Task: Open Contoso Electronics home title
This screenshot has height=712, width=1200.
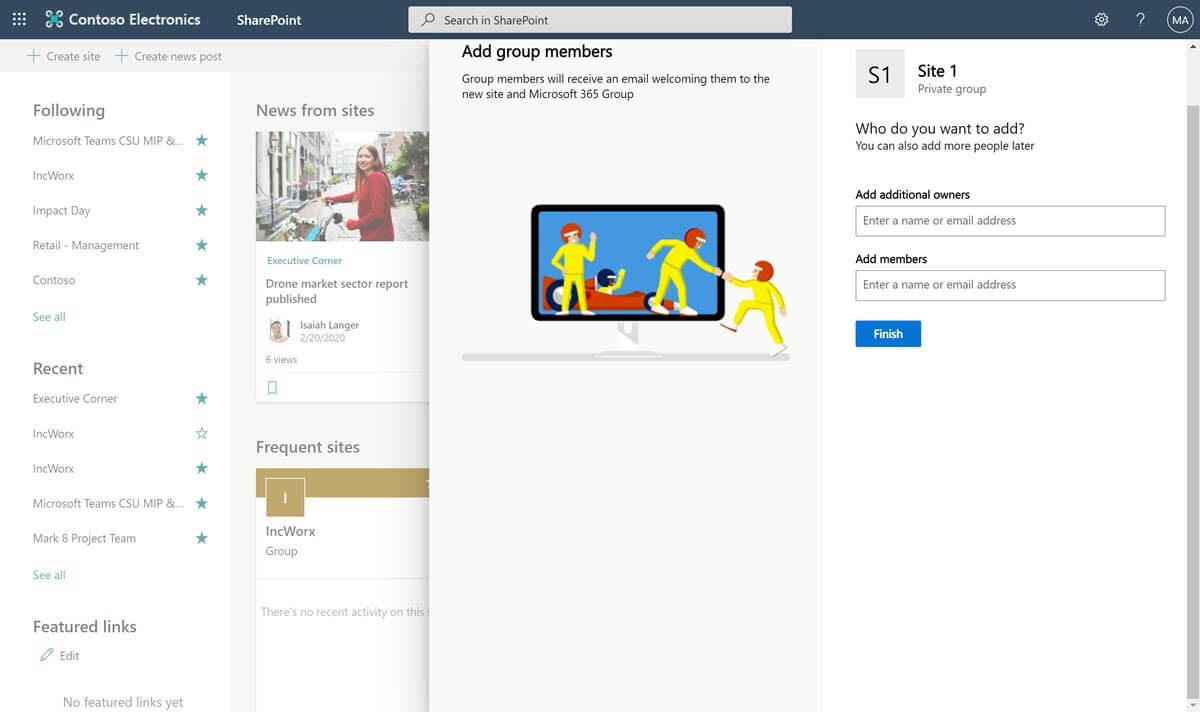Action: point(134,19)
